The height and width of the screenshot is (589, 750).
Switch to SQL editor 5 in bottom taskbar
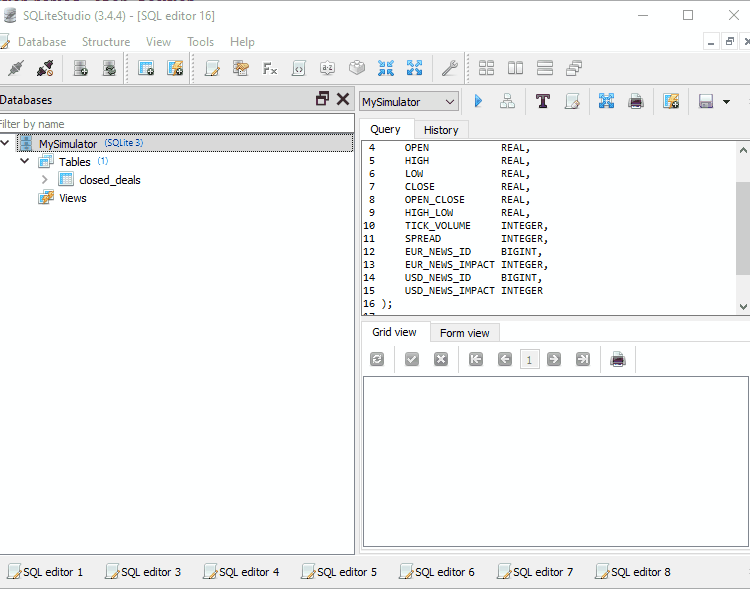click(340, 572)
